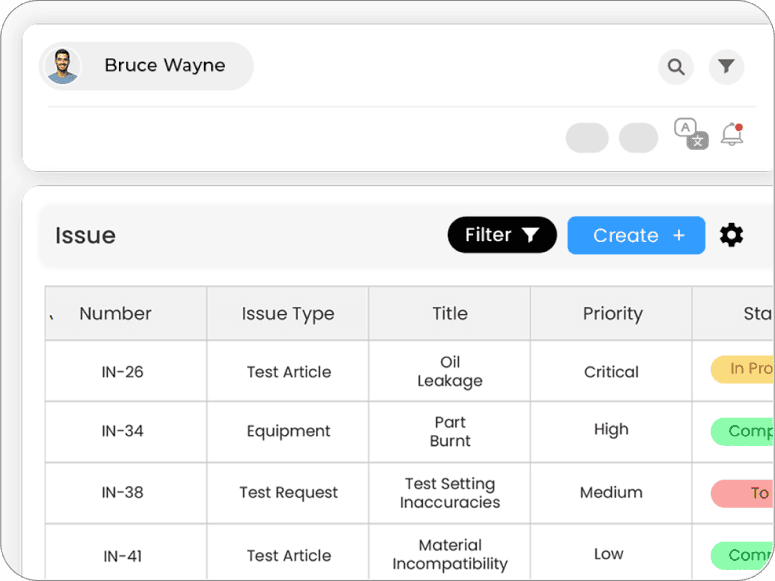Click the black Filter button

pos(502,235)
